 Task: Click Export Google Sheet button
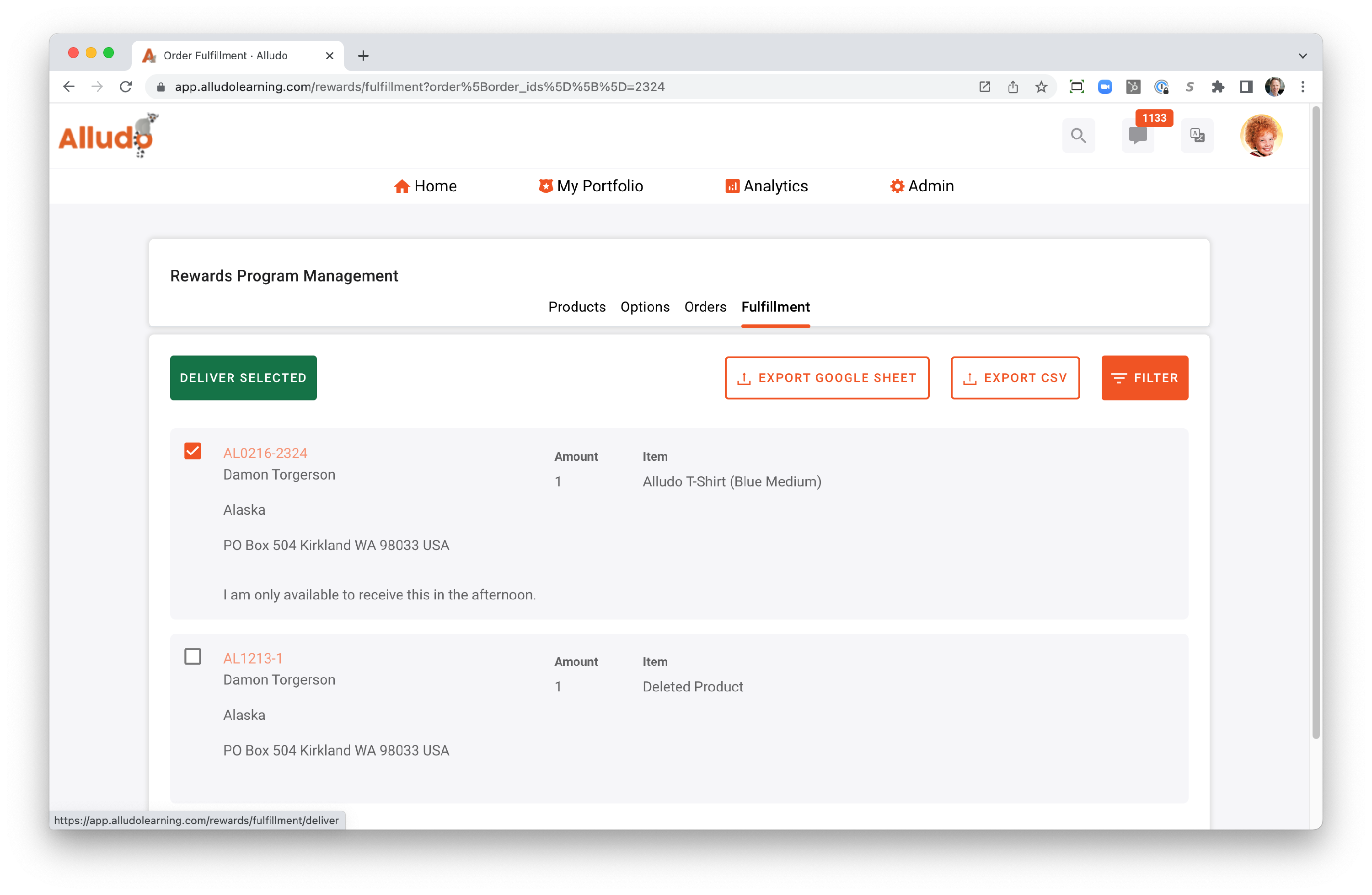click(827, 378)
